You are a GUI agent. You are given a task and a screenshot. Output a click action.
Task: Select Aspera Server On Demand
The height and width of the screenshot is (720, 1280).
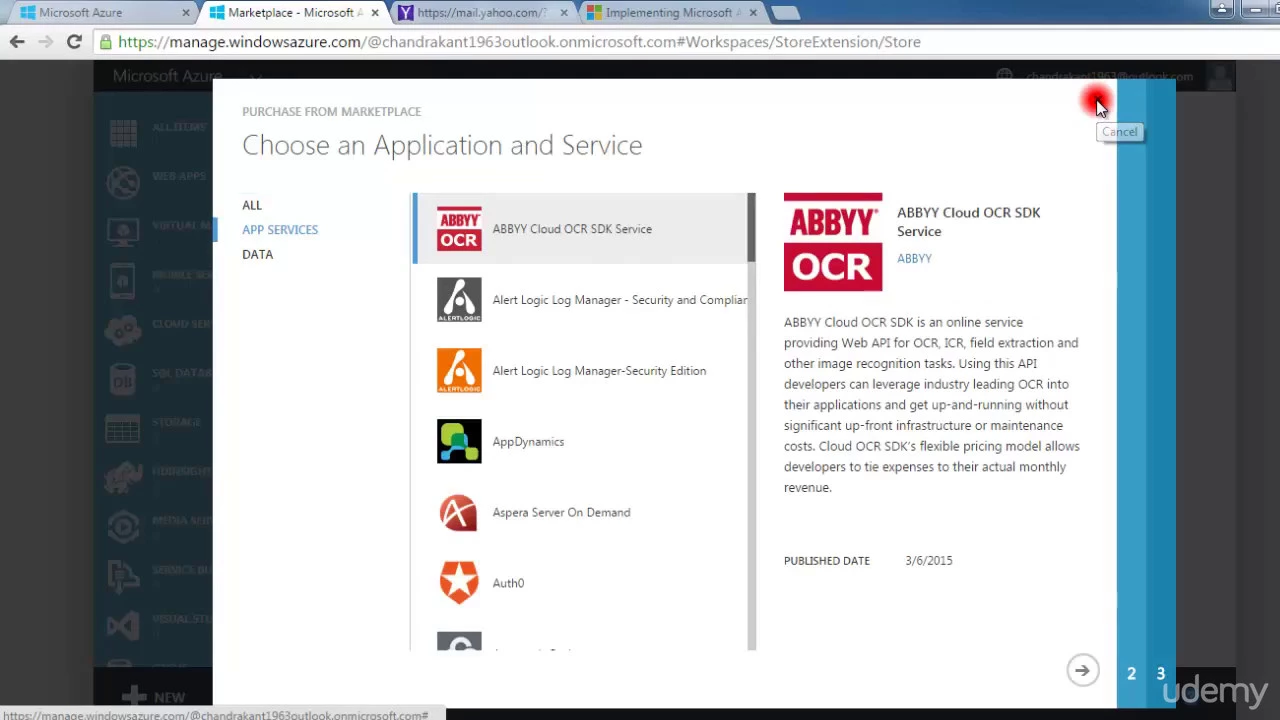coord(561,513)
